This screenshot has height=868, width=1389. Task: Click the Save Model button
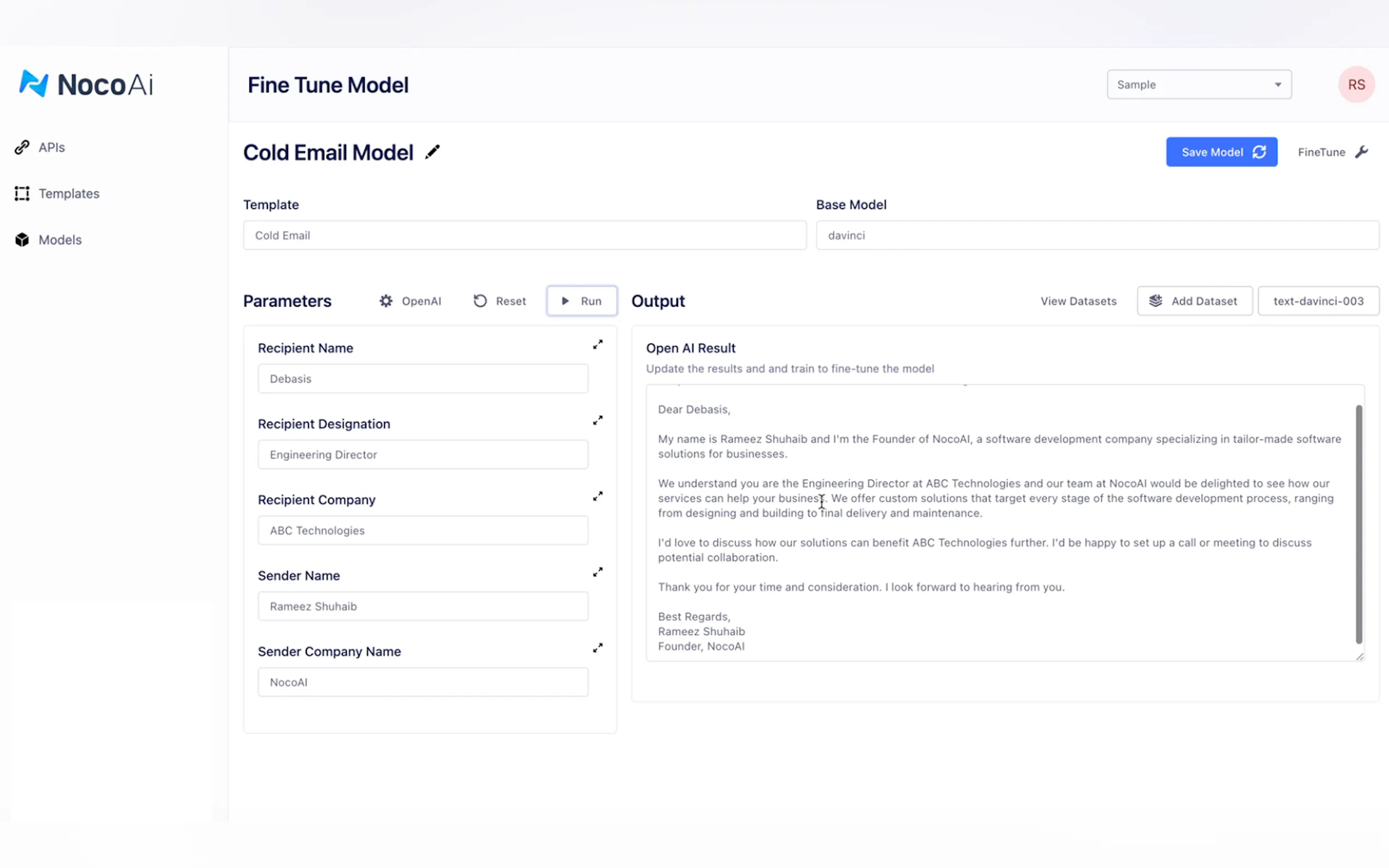coord(1221,152)
